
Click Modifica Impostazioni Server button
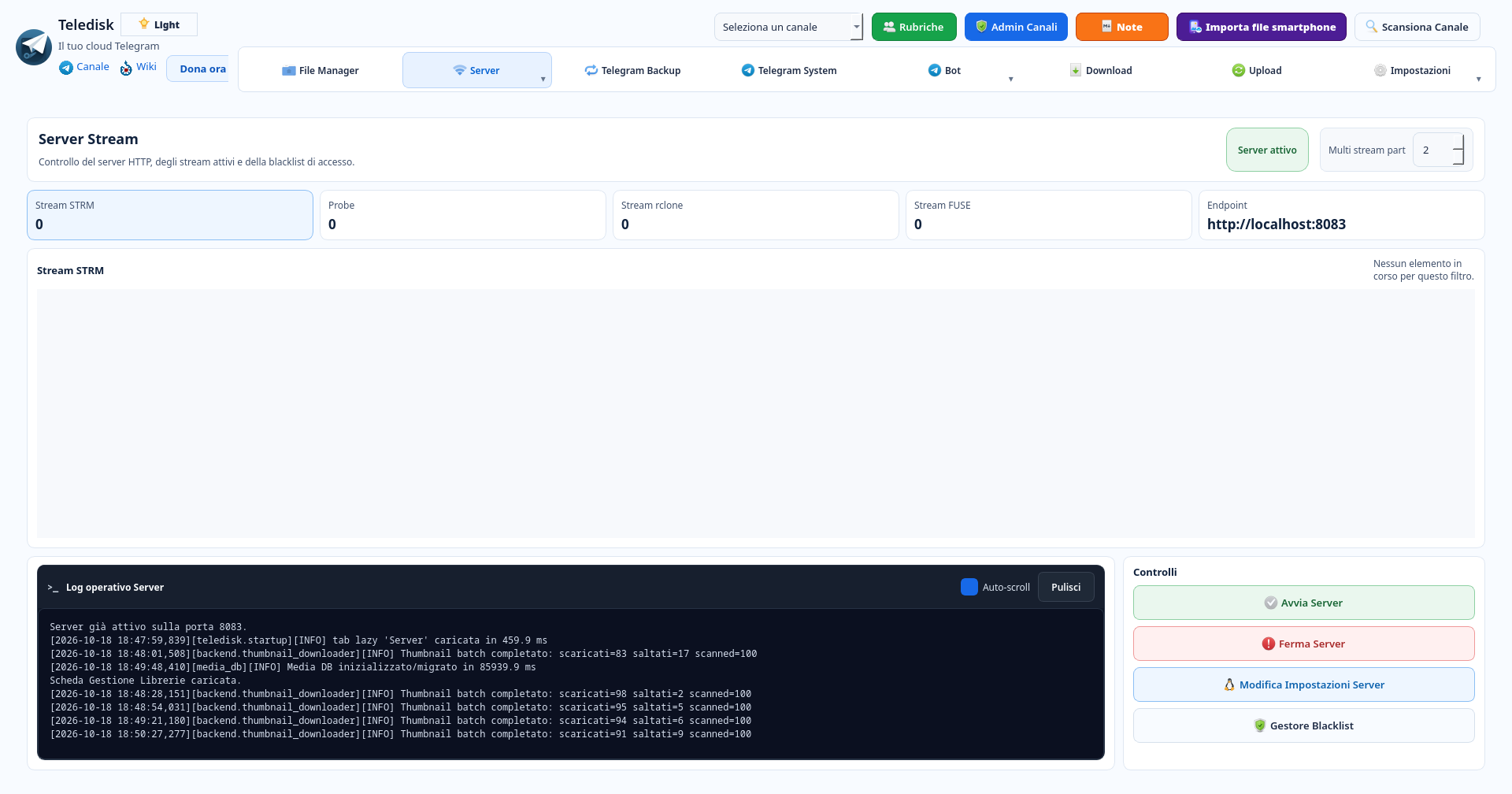[1304, 685]
